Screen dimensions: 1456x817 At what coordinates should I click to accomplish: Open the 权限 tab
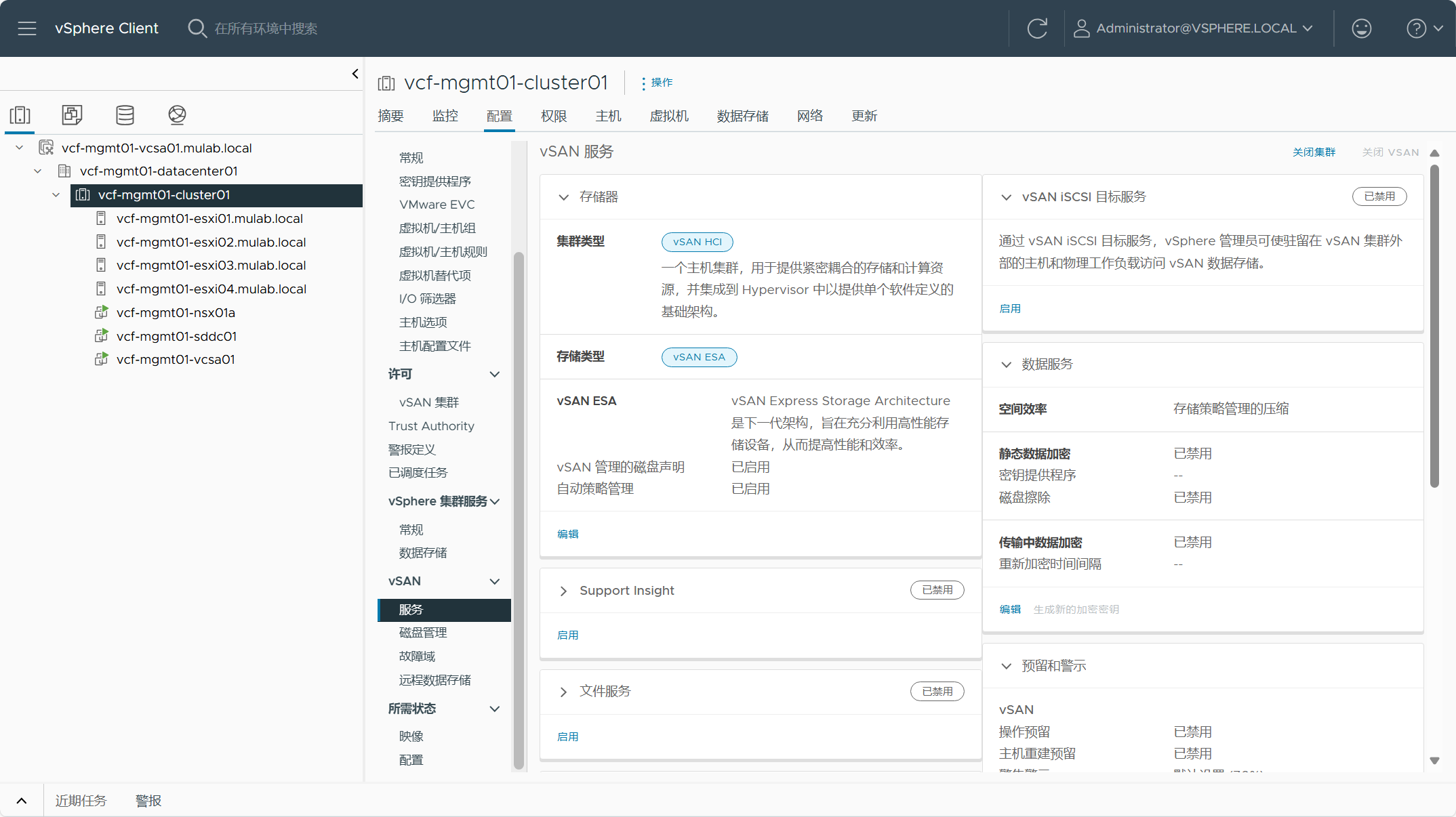554,116
